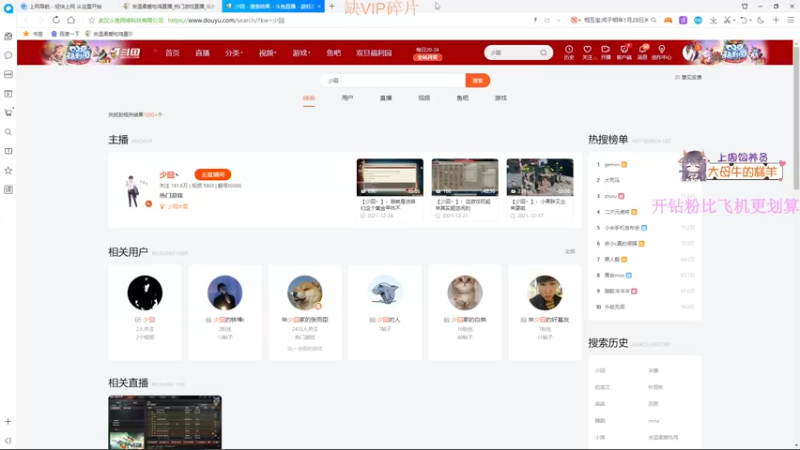Open the video thumbnail dated 2021-12-17
The width and height of the screenshot is (800, 450).
[540, 177]
